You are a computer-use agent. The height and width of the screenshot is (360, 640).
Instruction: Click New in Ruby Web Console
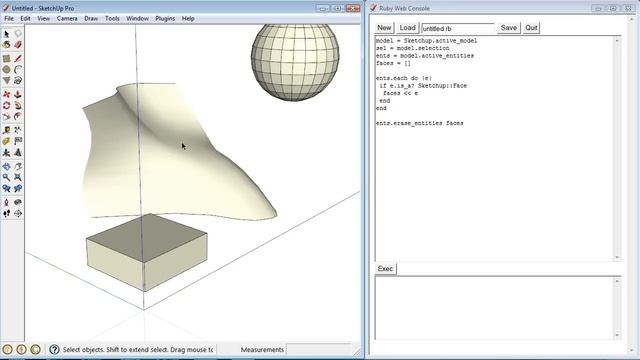(384, 28)
